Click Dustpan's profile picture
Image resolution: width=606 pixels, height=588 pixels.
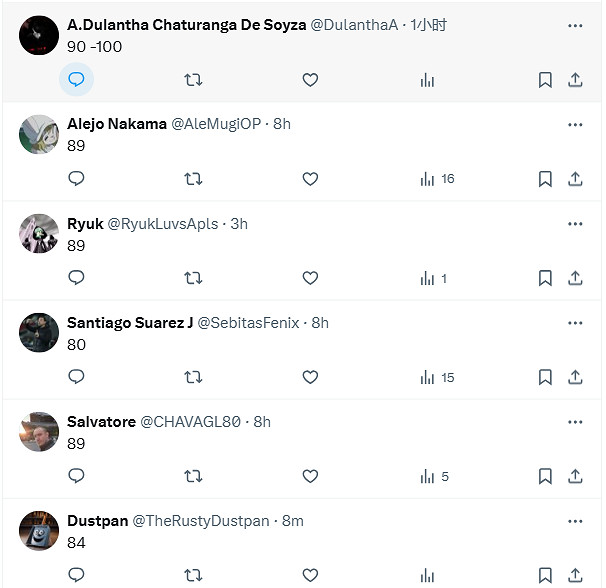(x=39, y=530)
